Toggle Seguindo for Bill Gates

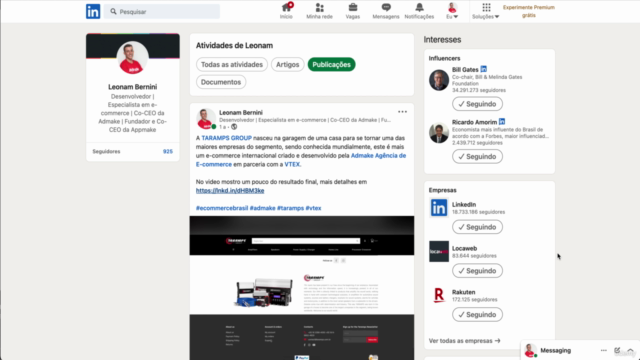tap(477, 104)
